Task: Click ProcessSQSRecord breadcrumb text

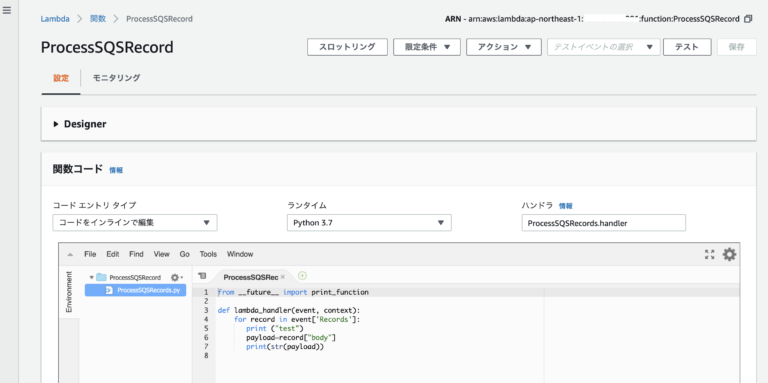Action: coord(159,19)
